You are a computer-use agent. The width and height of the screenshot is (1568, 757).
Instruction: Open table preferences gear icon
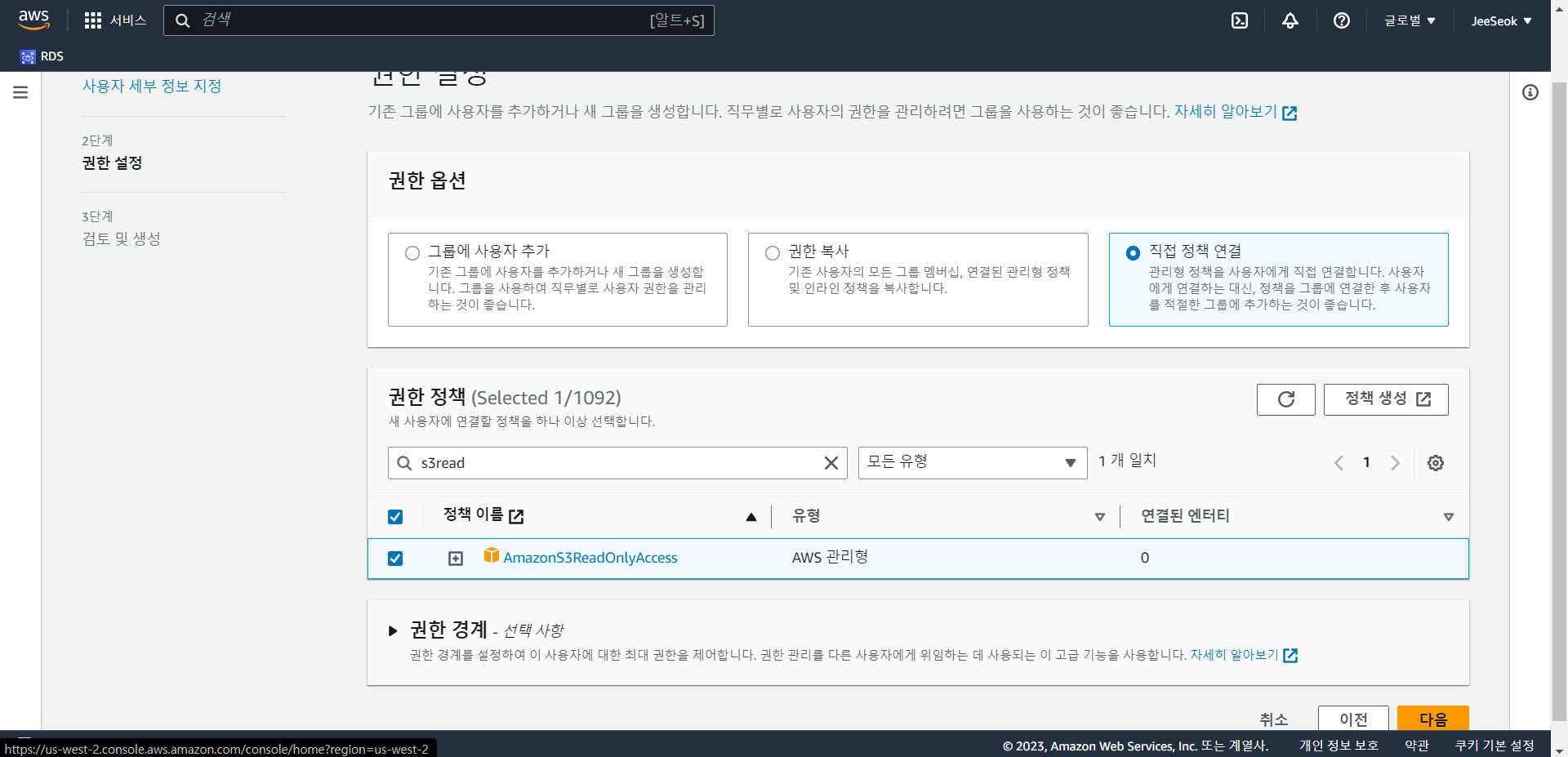1436,463
